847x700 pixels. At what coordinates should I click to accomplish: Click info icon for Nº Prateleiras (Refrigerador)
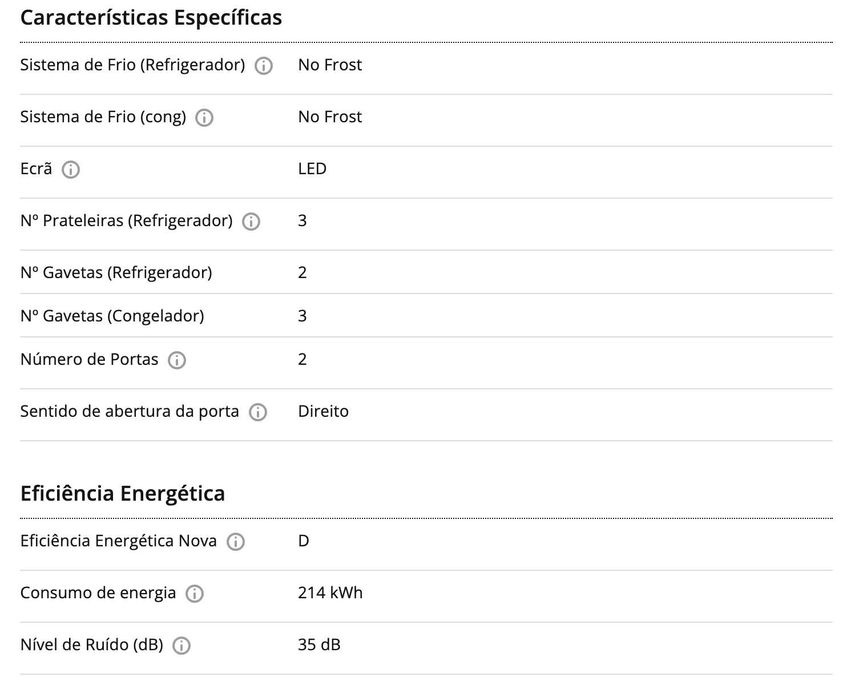coord(251,222)
